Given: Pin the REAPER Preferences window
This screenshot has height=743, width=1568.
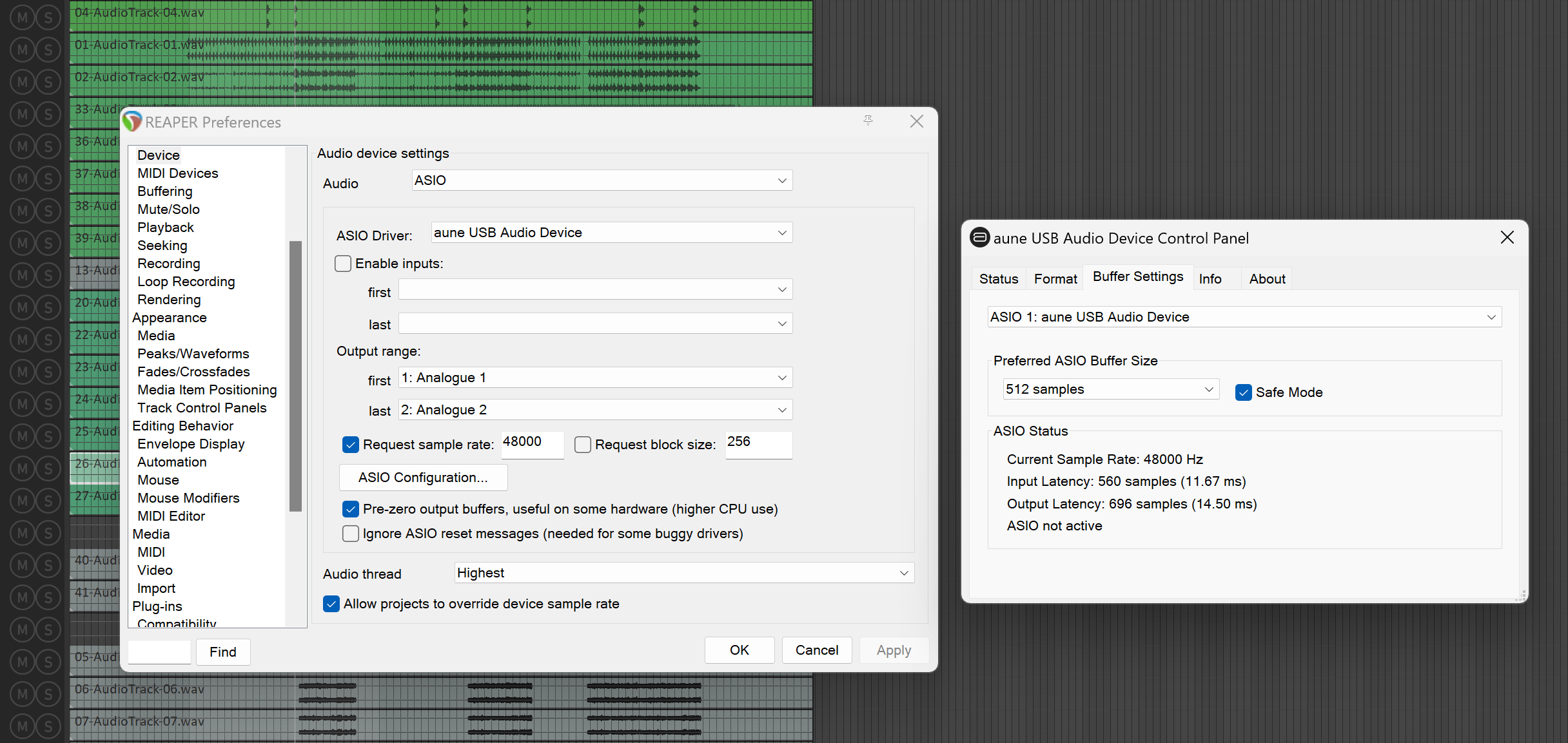Looking at the screenshot, I should pyautogui.click(x=868, y=121).
